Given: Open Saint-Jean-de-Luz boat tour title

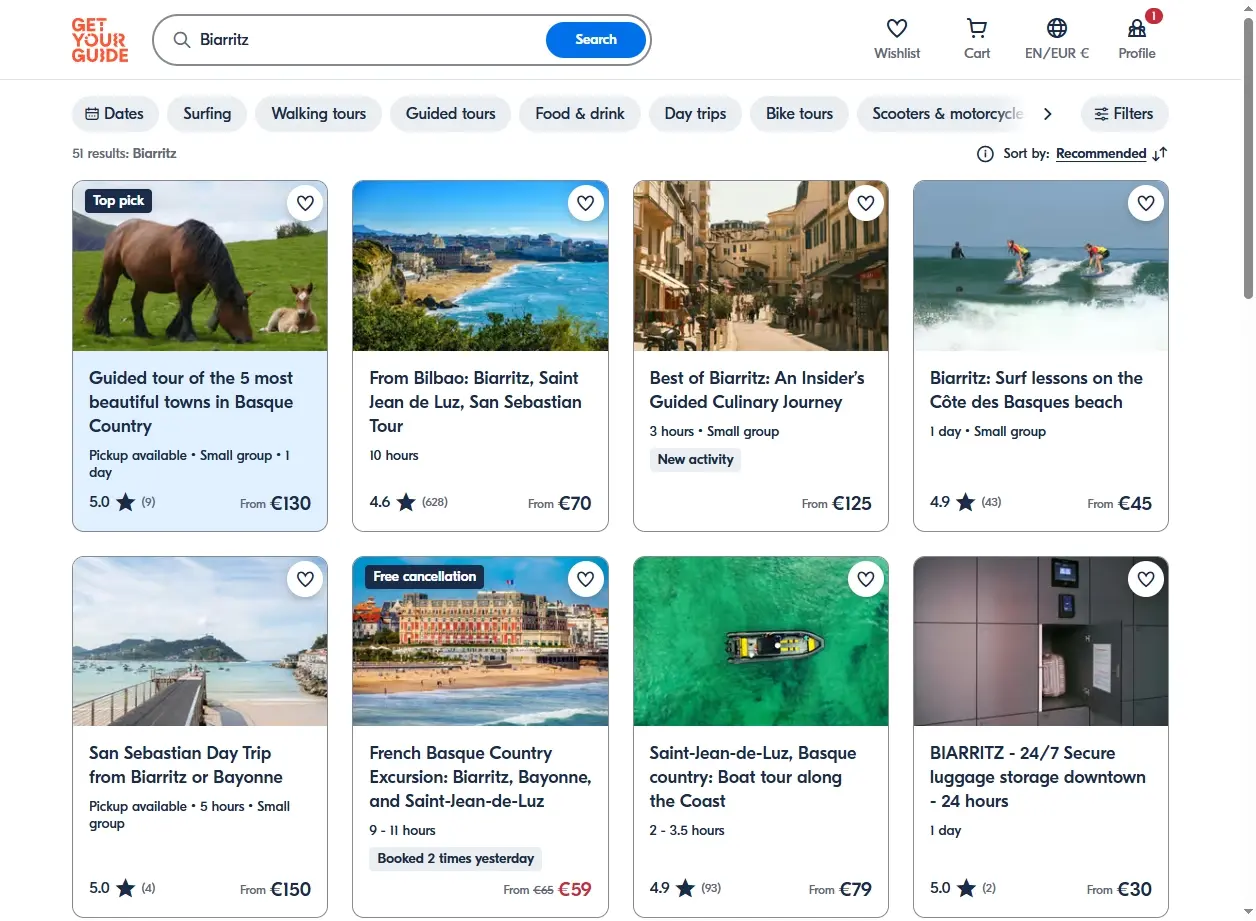Looking at the screenshot, I should [x=753, y=777].
